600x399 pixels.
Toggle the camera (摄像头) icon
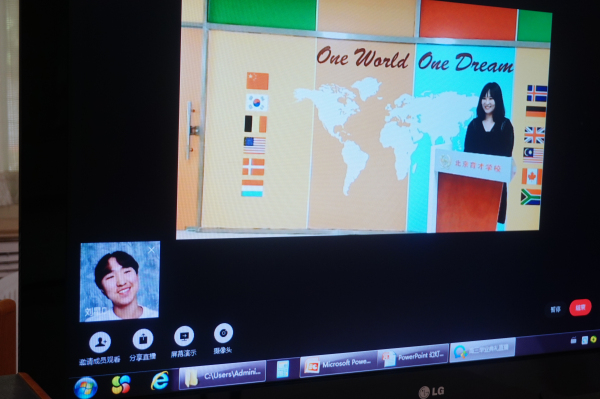click(223, 333)
